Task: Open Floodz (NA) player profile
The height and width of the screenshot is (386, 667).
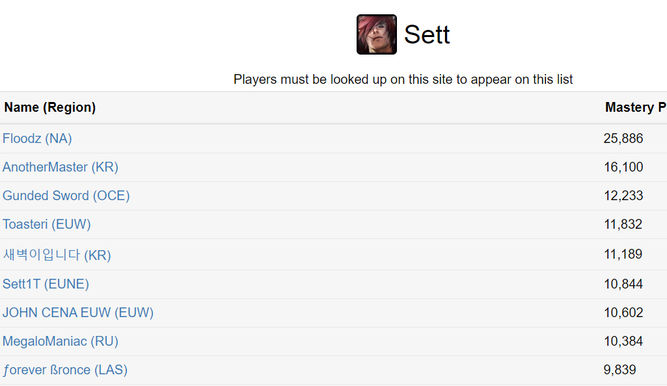Action: (x=37, y=138)
